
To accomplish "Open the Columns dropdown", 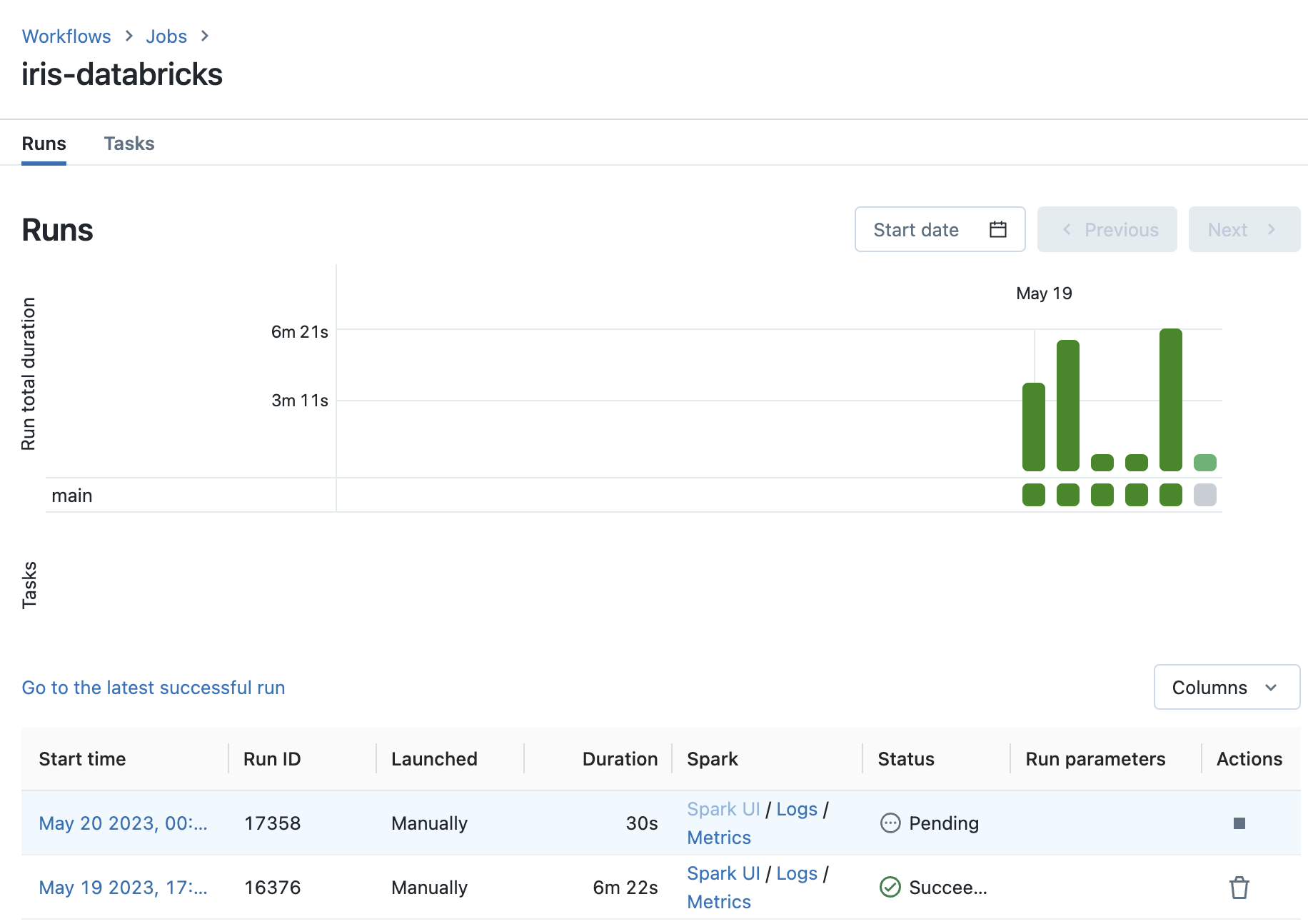I will tap(1226, 687).
